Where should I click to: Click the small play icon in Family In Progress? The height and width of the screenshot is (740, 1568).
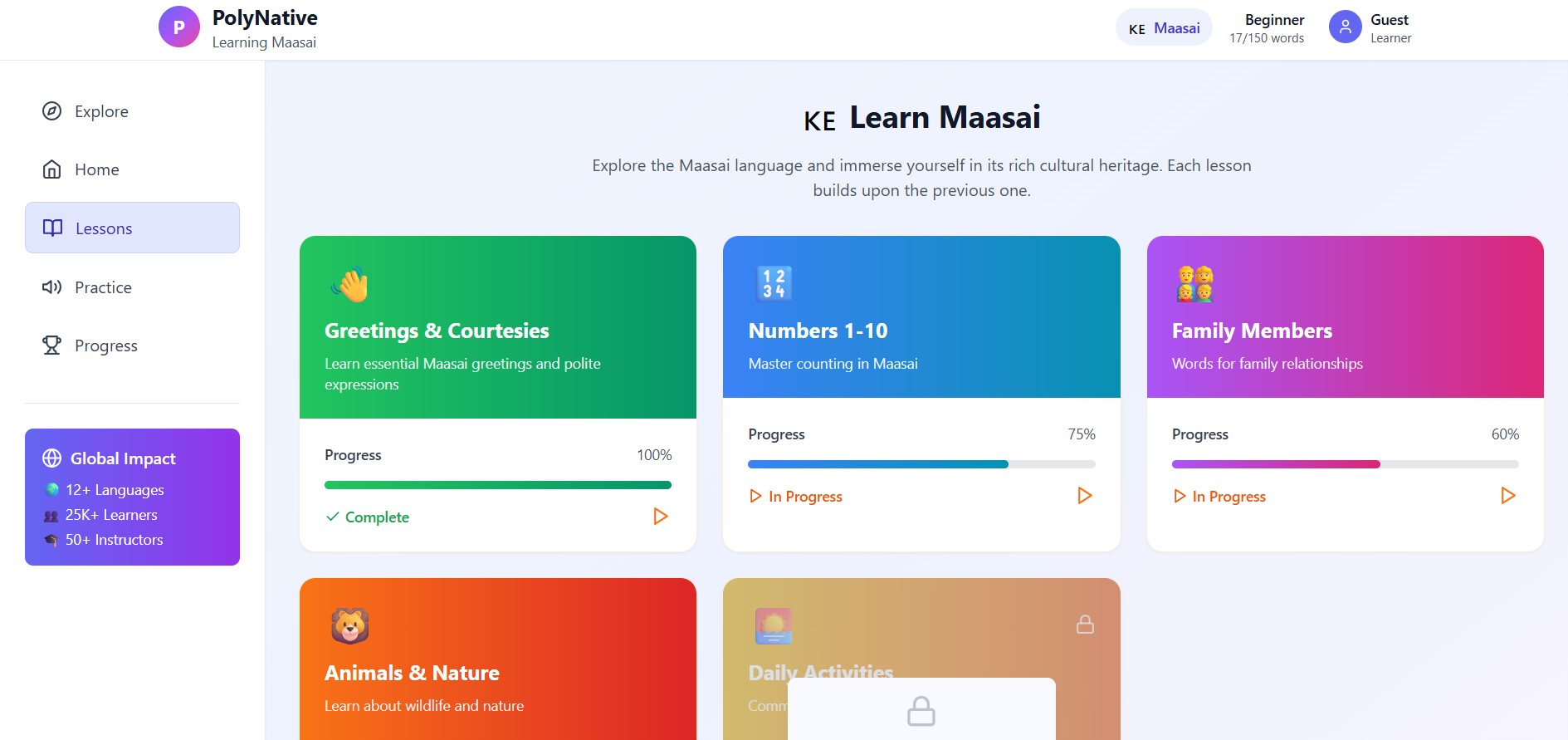(x=1180, y=496)
